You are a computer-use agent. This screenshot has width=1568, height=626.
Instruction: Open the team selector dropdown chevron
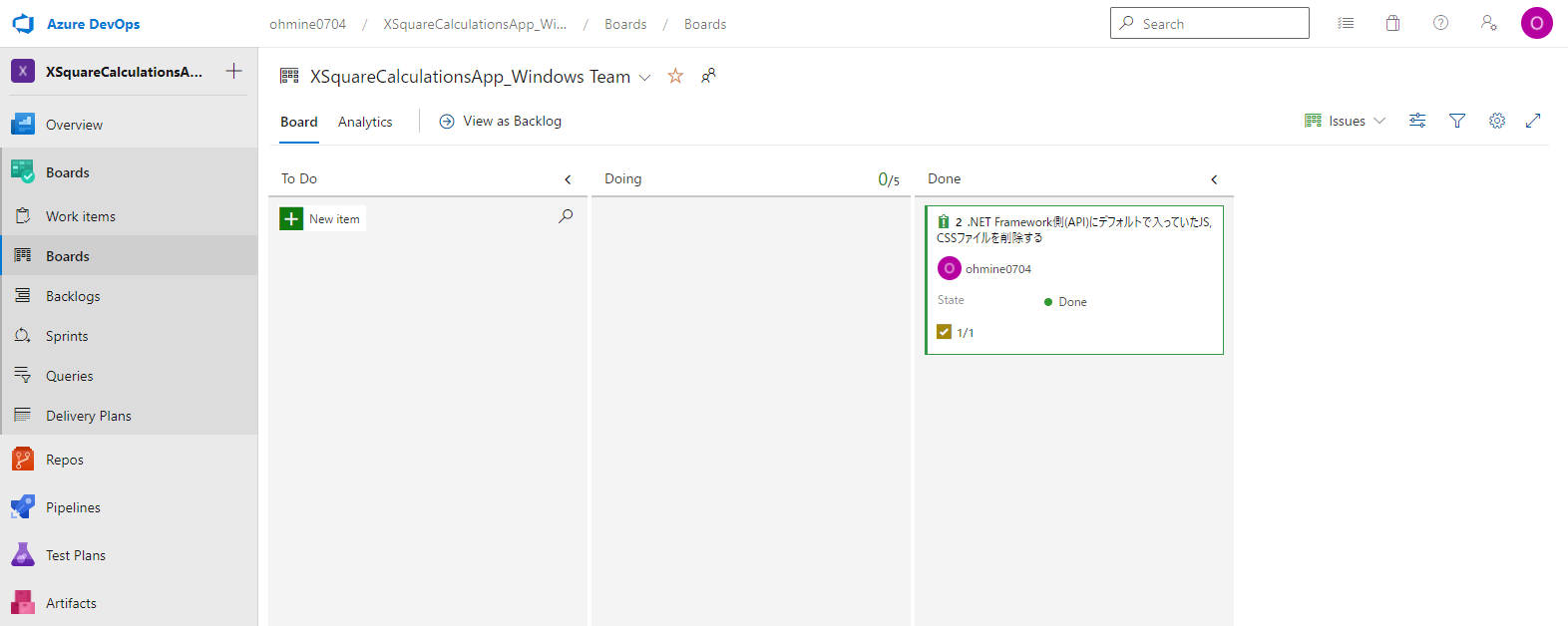point(645,78)
